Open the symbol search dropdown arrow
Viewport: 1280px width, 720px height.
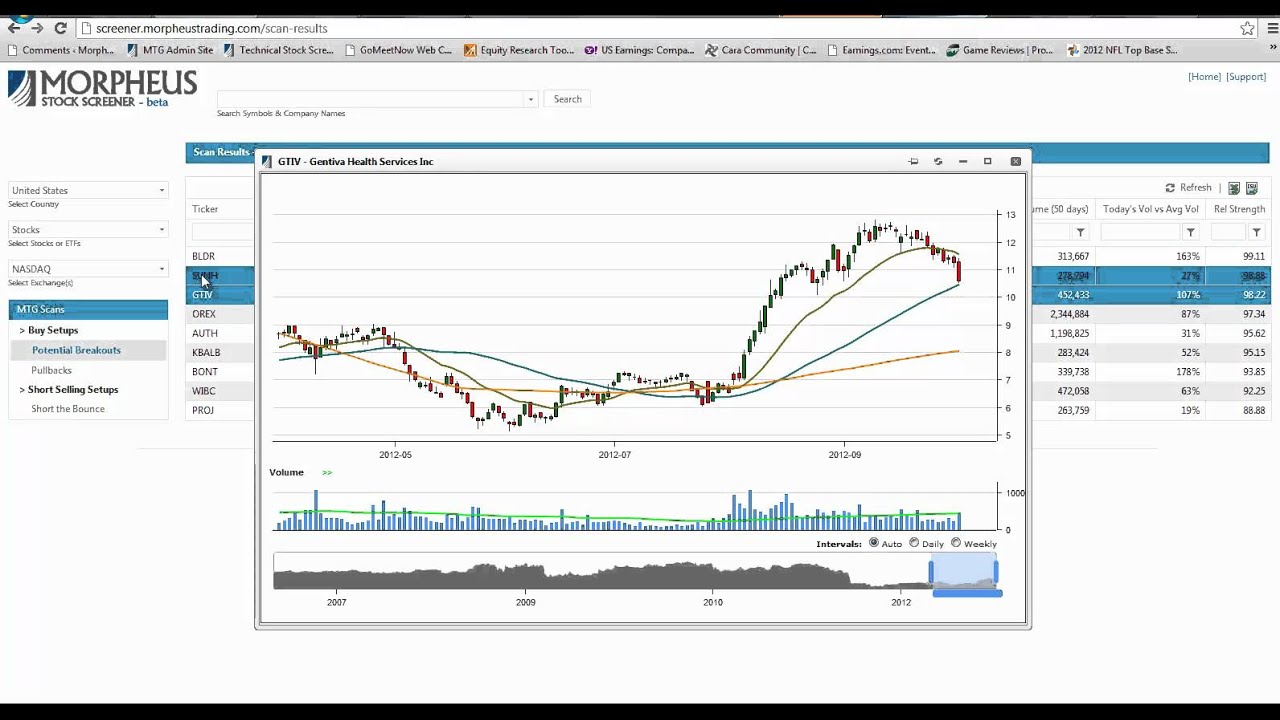[531, 99]
